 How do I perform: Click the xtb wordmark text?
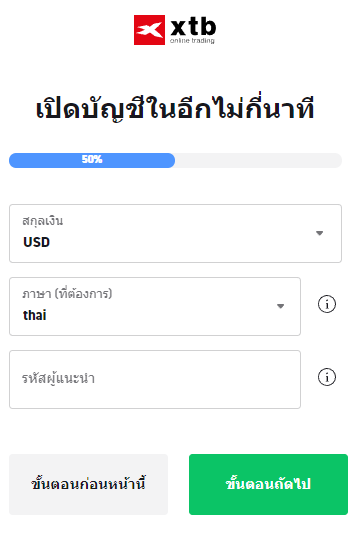point(193,27)
